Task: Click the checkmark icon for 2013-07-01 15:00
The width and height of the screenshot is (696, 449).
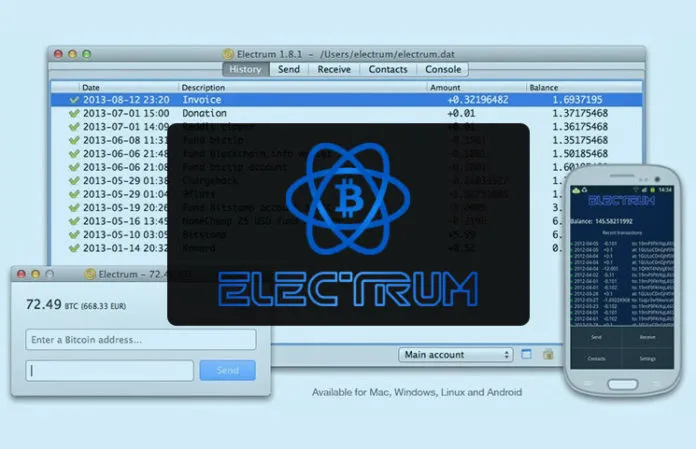Action: click(74, 113)
